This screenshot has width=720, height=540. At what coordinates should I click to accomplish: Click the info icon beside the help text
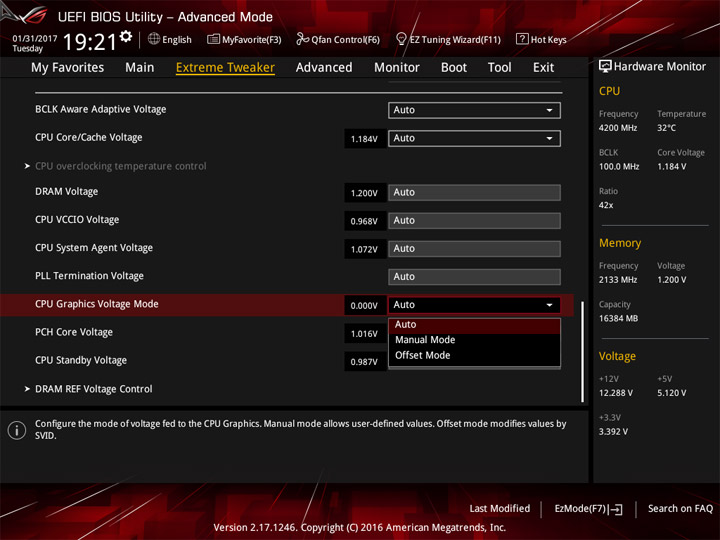[x=17, y=430]
